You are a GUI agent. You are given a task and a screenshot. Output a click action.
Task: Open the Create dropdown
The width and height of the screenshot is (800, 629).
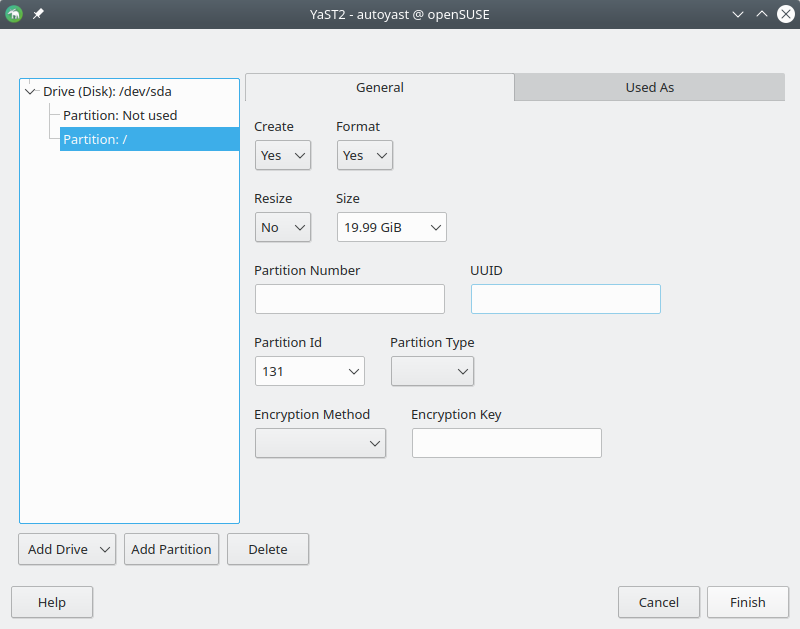(283, 155)
